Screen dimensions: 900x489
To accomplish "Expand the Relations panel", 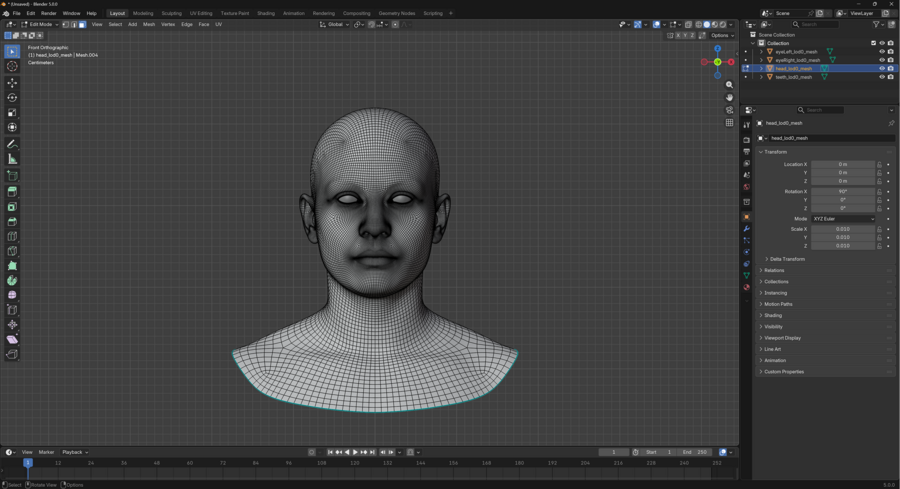I will (775, 270).
